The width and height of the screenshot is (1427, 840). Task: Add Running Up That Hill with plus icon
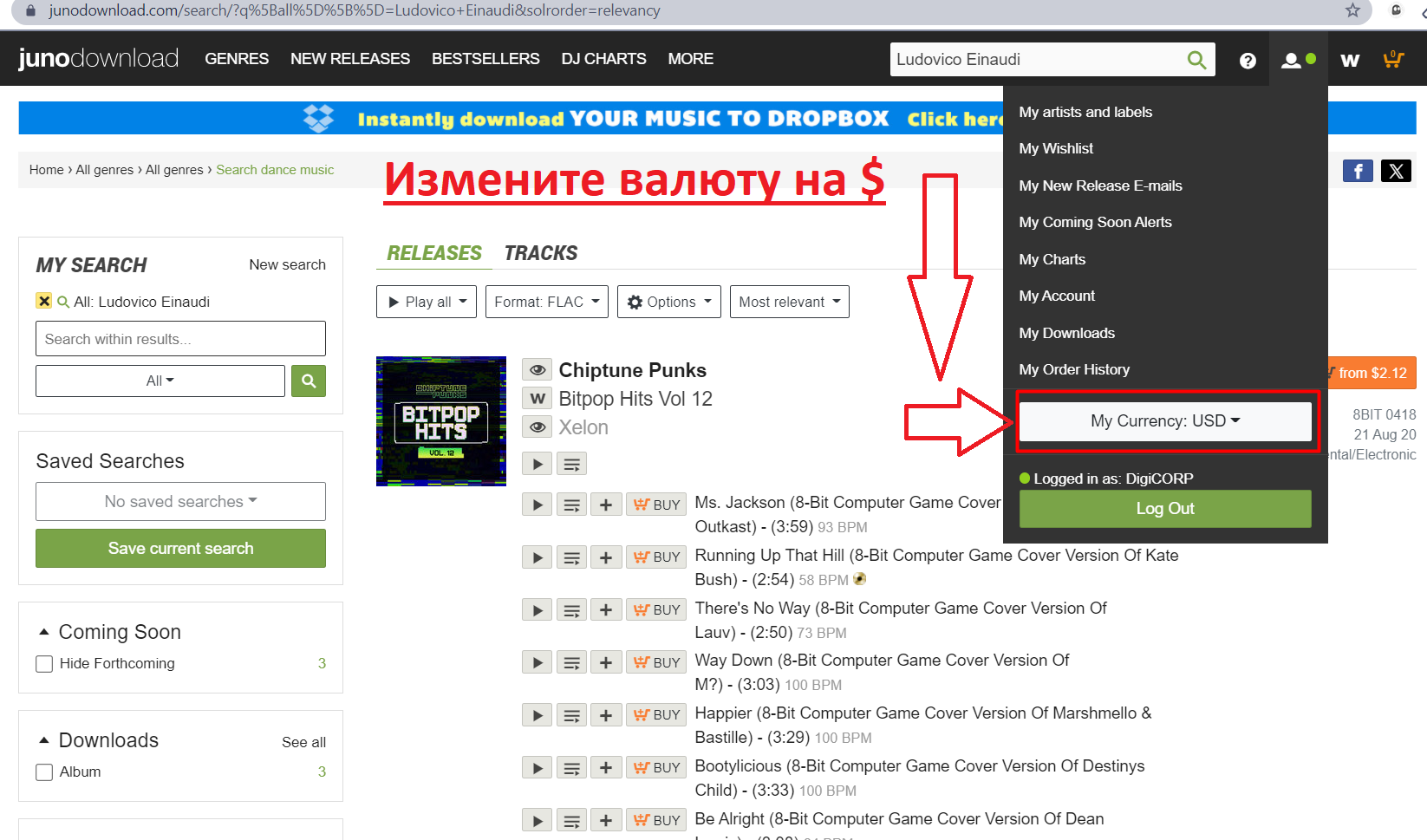(606, 557)
